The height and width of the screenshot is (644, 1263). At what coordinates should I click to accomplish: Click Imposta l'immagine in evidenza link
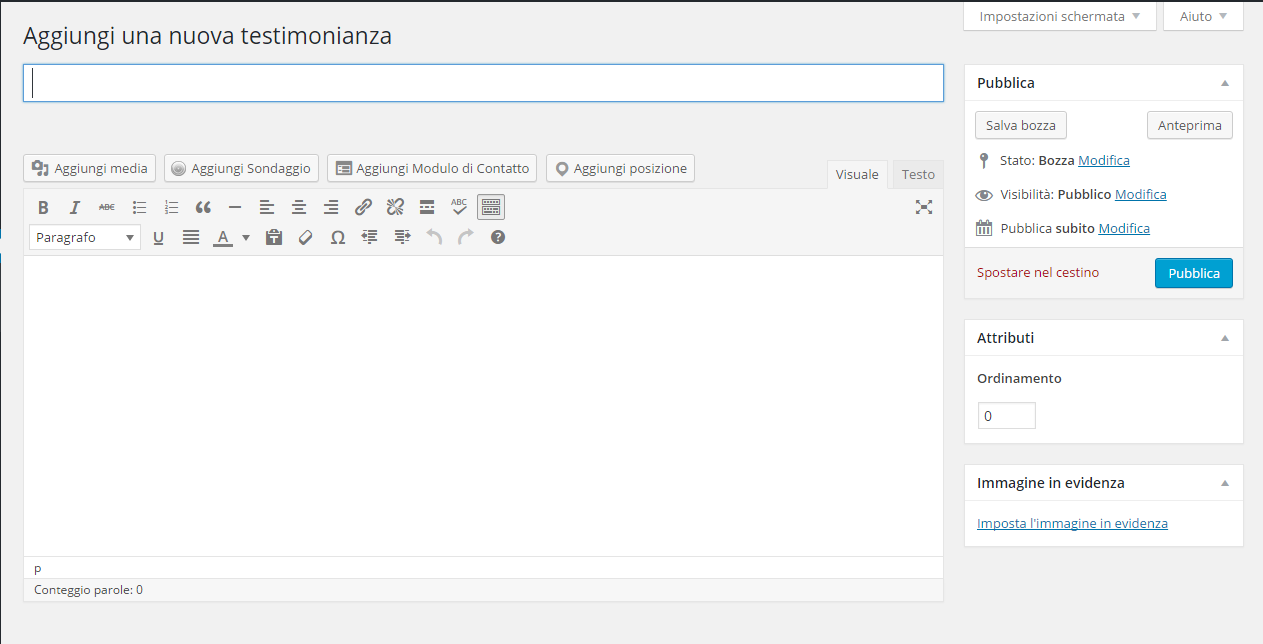click(x=1072, y=523)
